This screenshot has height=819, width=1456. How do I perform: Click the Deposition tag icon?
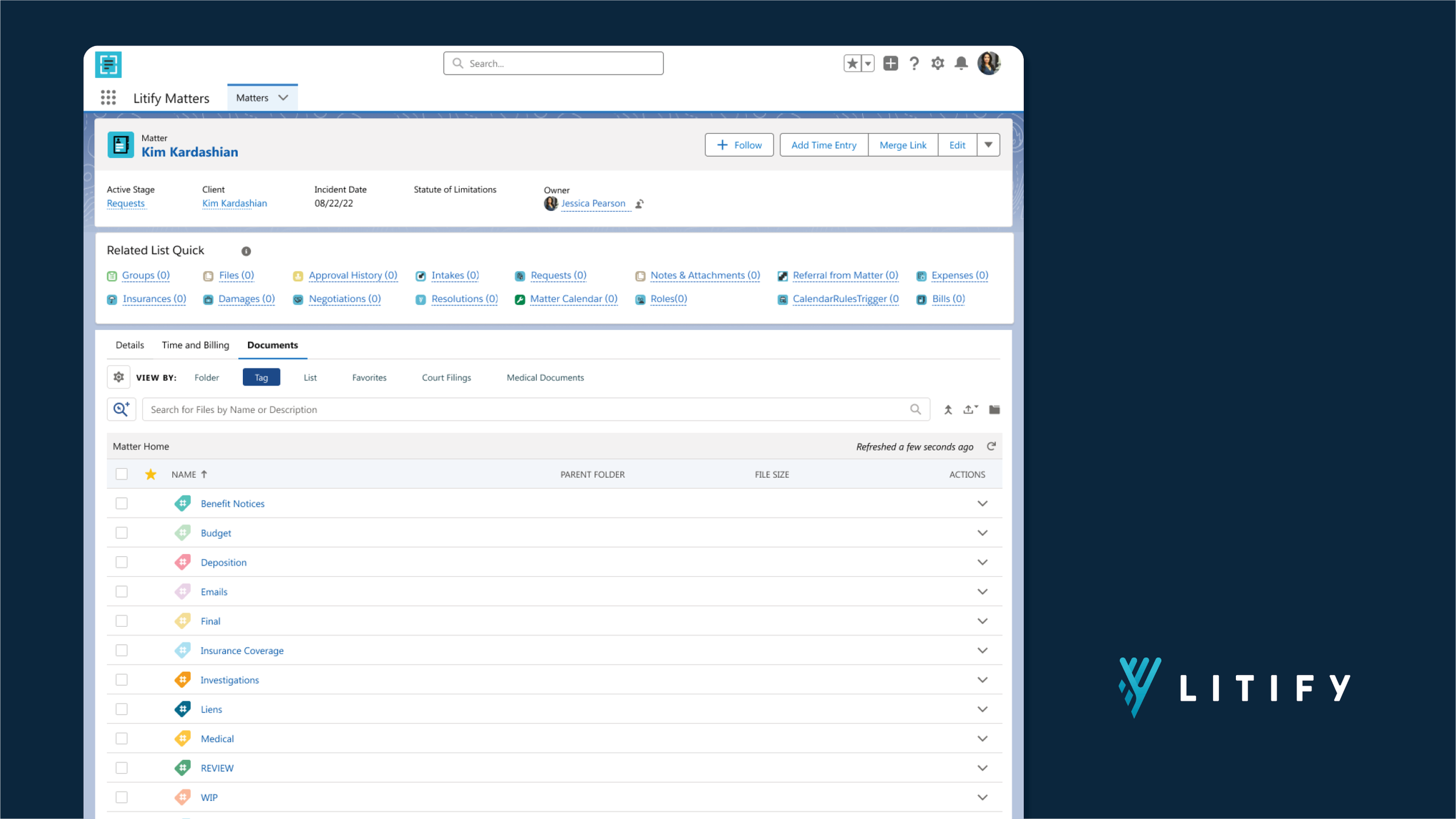(183, 562)
